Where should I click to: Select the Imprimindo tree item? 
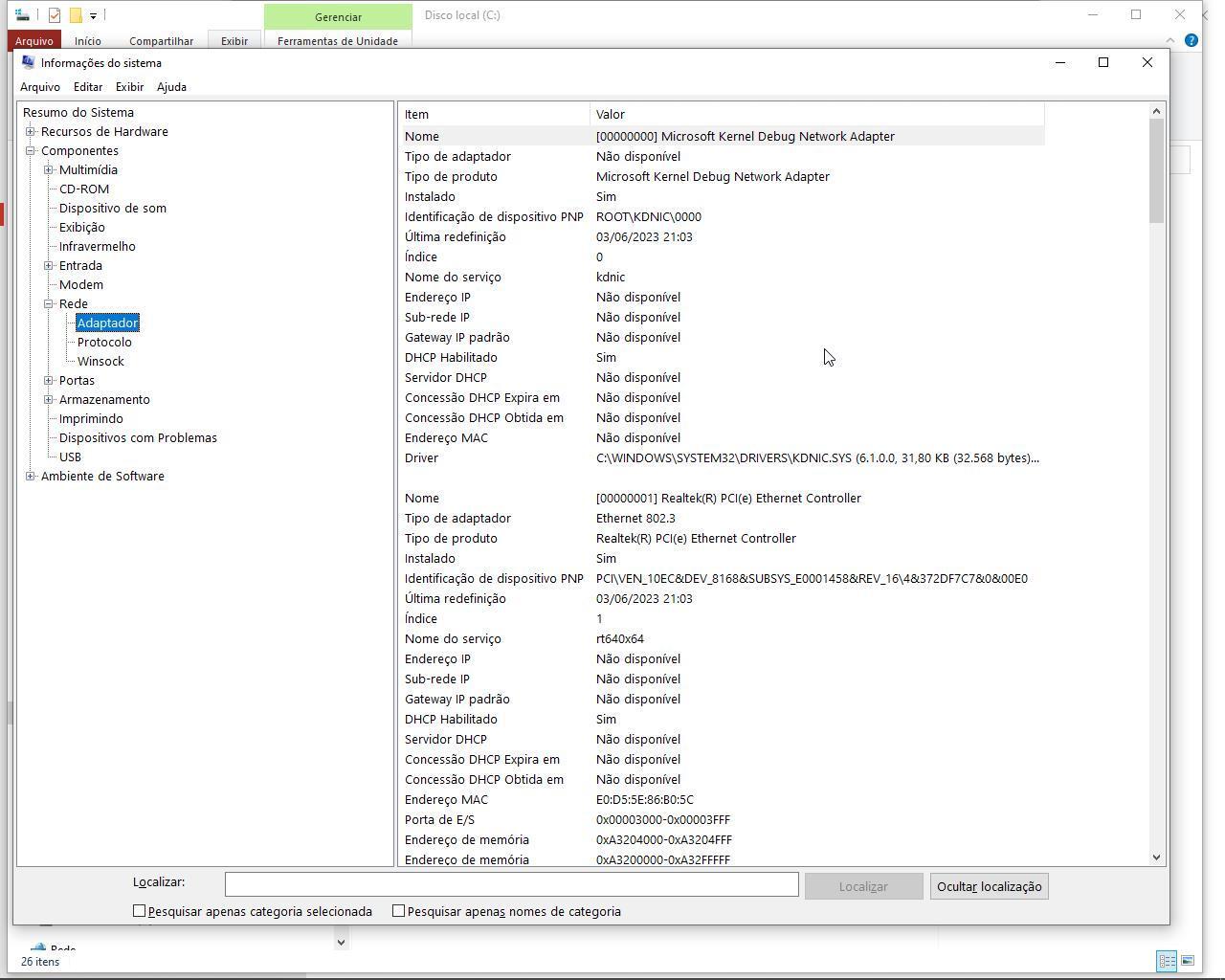click(x=91, y=418)
